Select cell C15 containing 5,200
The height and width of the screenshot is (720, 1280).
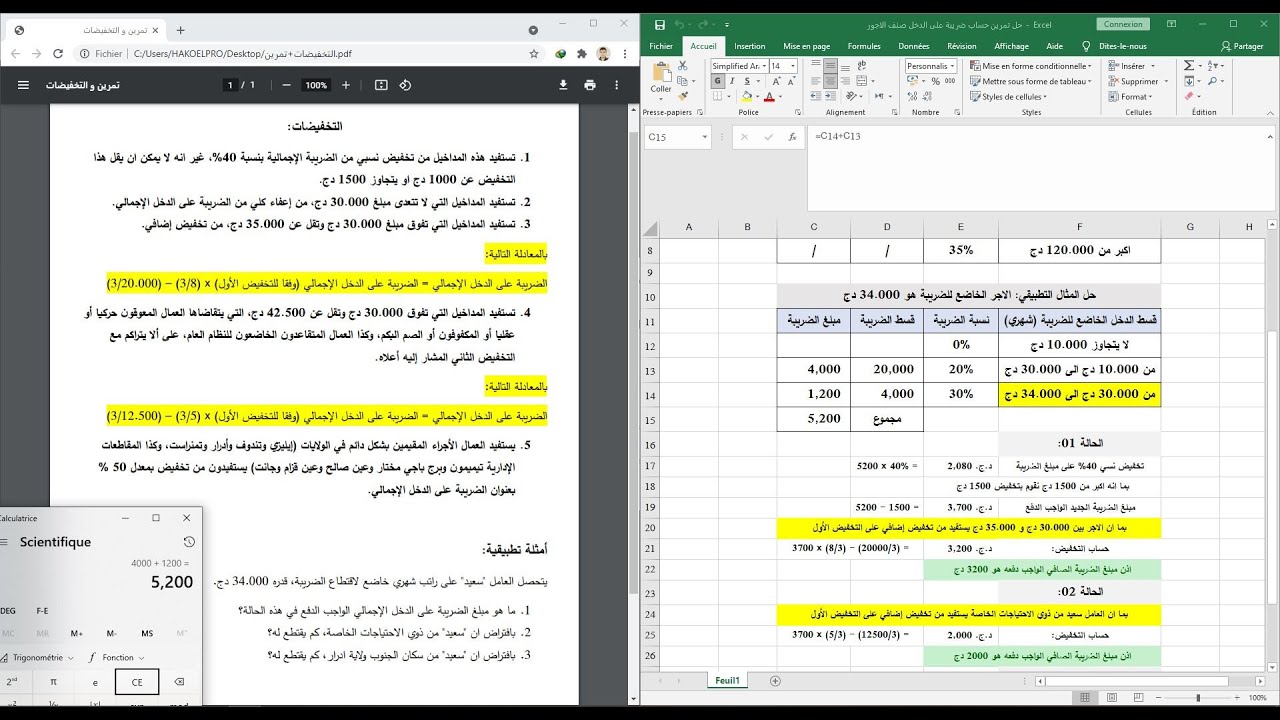tap(814, 419)
